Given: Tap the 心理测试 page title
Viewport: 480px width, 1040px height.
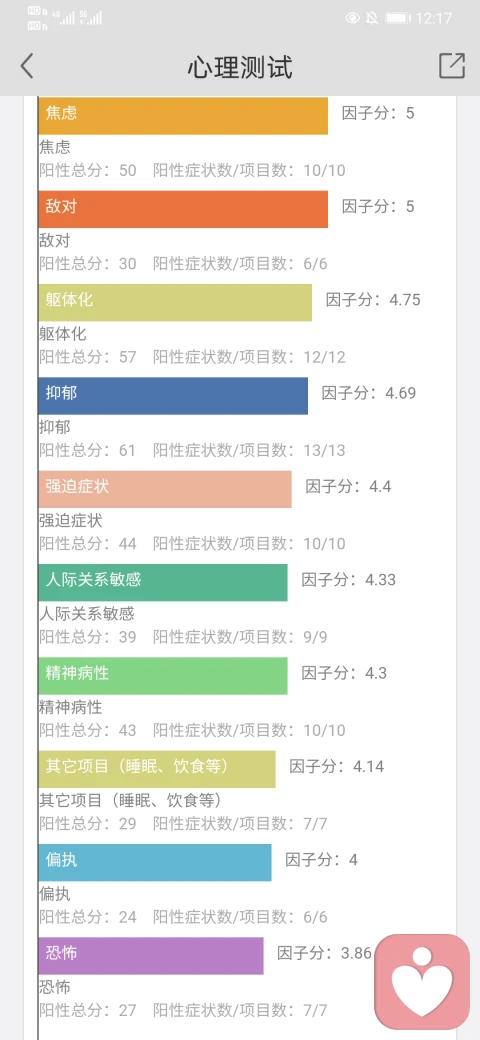Looking at the screenshot, I should click(x=239, y=67).
